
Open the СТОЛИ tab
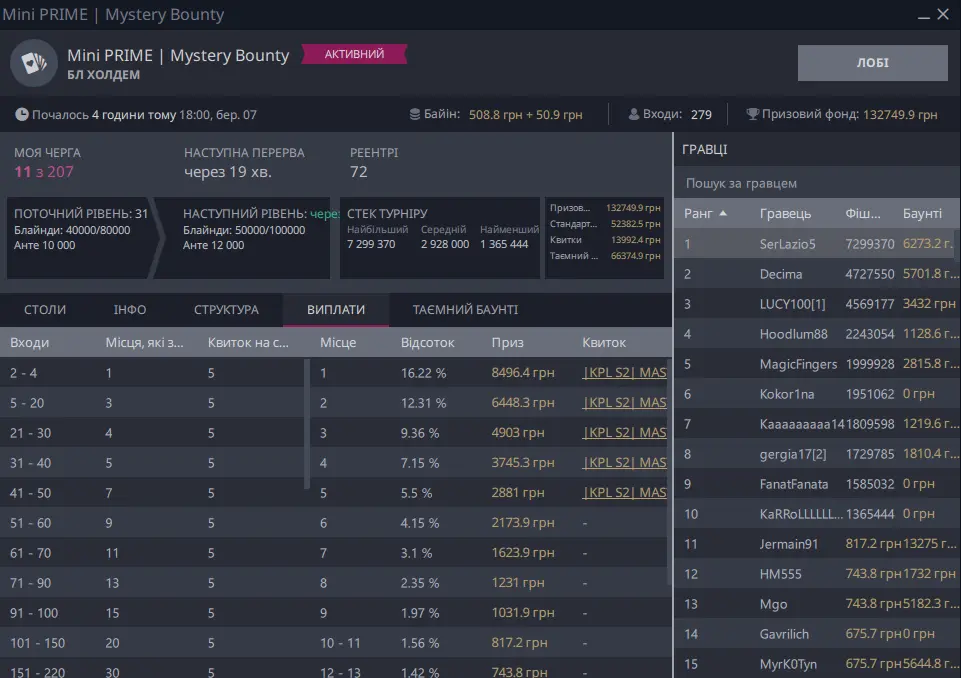click(44, 310)
